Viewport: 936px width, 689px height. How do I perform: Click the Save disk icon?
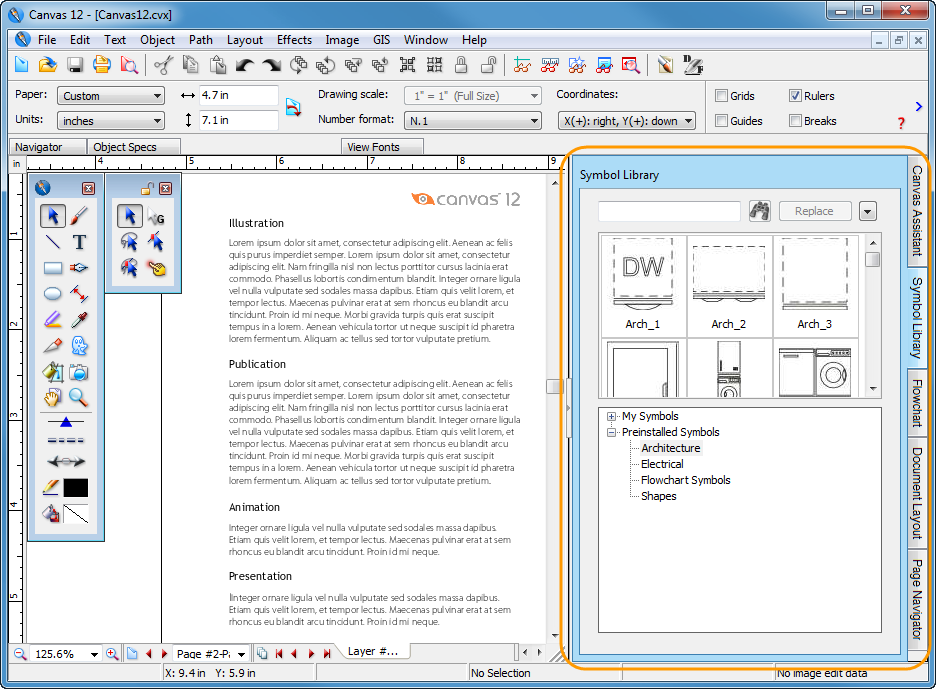pos(75,65)
